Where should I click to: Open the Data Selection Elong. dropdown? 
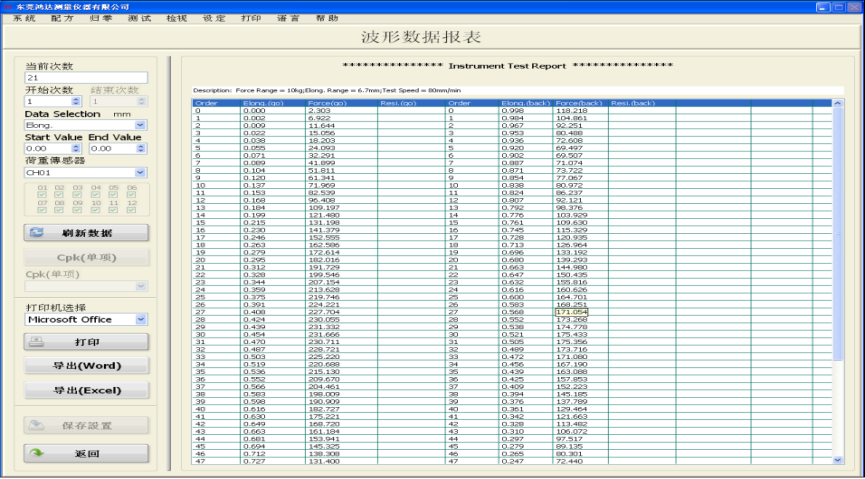coord(140,125)
